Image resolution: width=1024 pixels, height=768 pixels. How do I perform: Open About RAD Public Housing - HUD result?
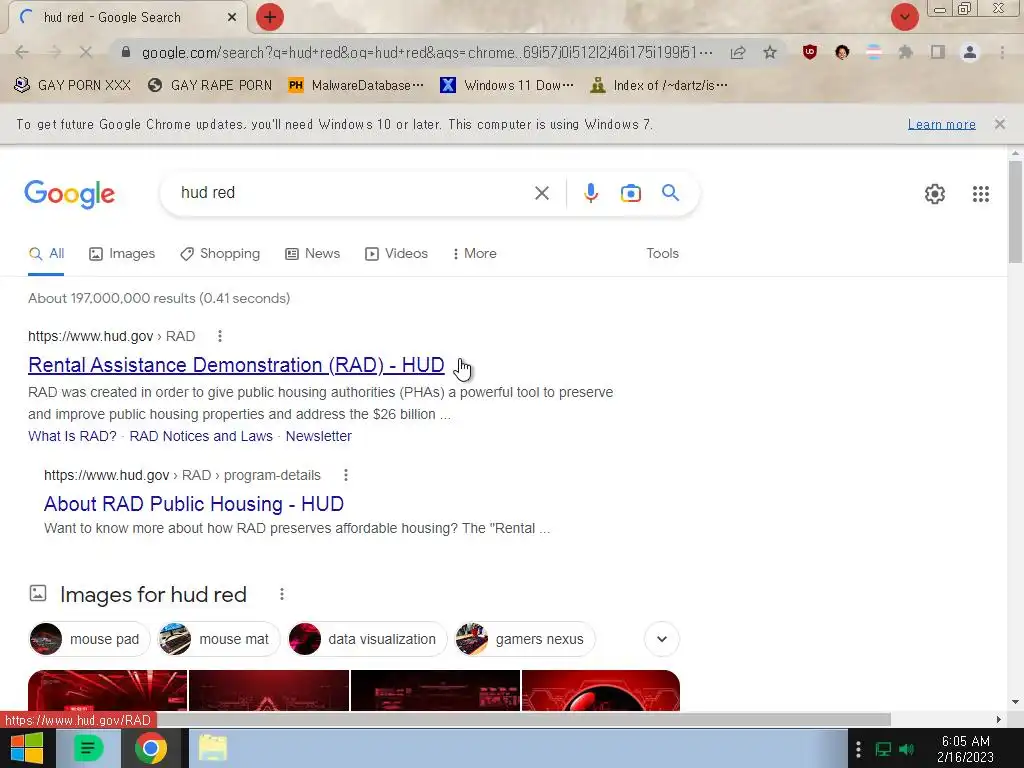(x=194, y=504)
